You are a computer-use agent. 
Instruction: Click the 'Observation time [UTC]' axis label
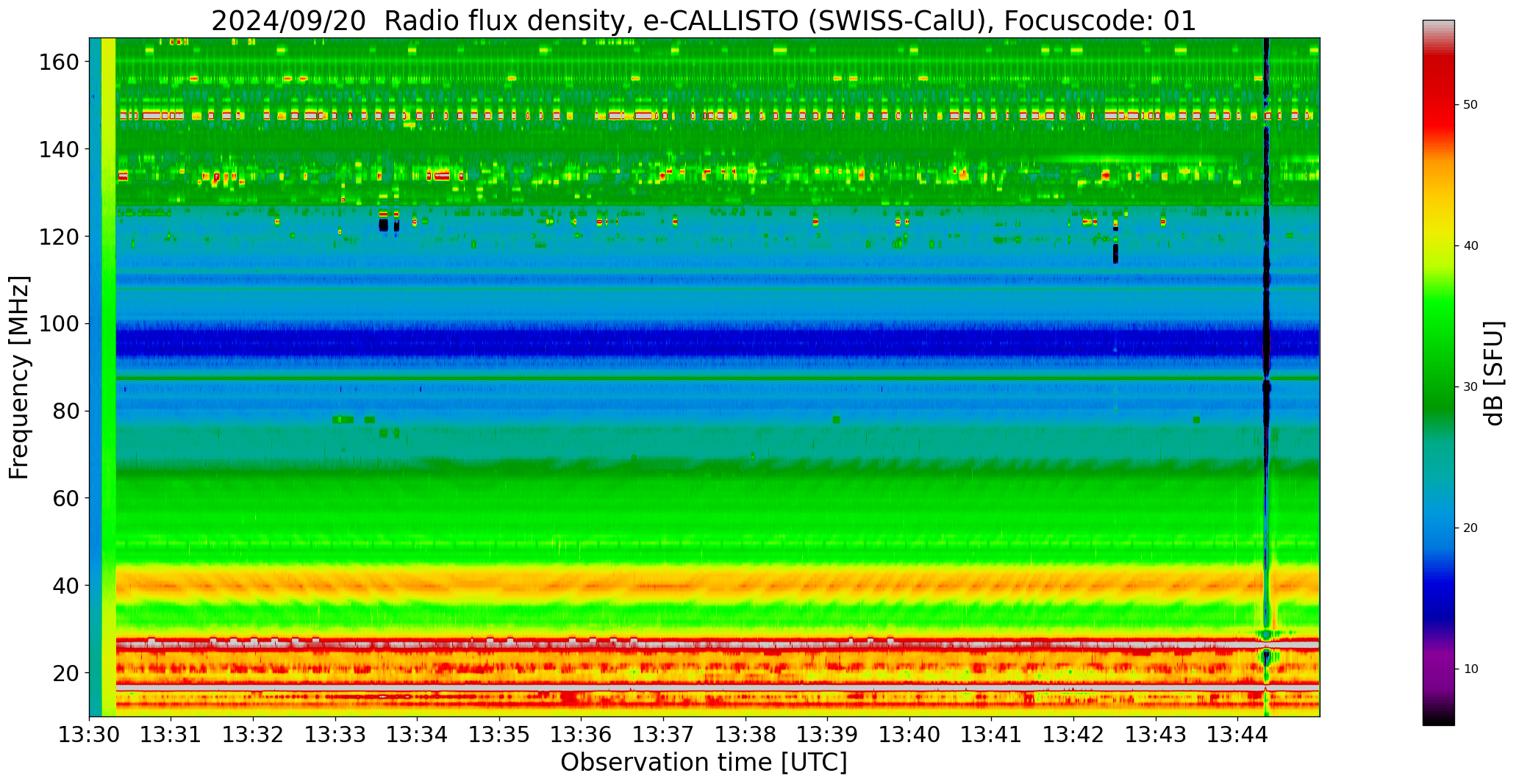click(704, 763)
